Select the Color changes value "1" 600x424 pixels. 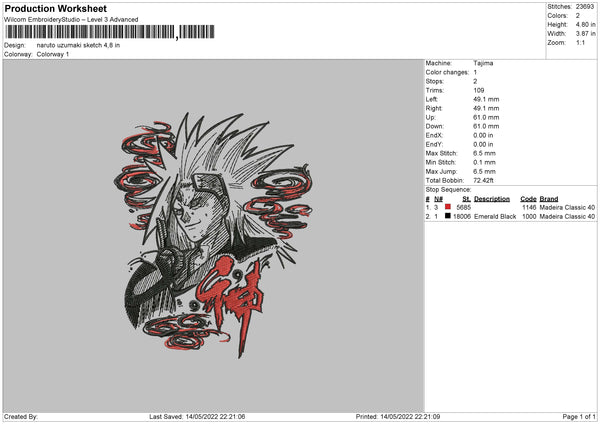[x=475, y=72]
